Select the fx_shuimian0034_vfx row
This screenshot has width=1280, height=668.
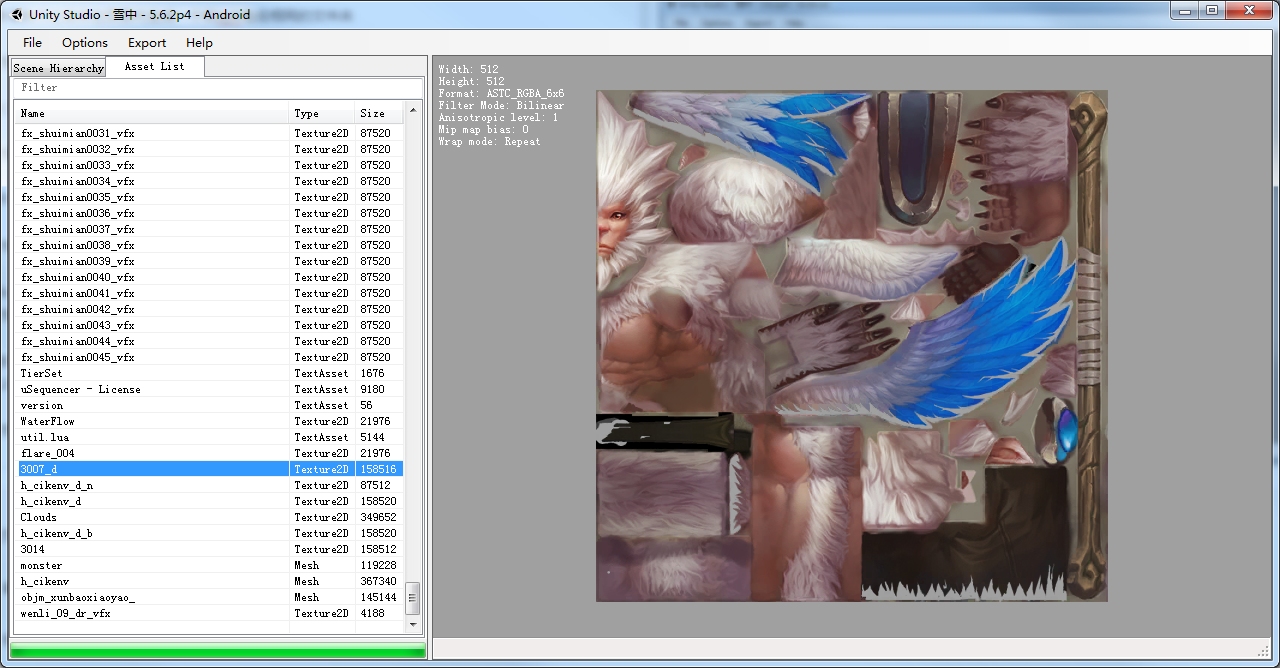tap(210, 181)
